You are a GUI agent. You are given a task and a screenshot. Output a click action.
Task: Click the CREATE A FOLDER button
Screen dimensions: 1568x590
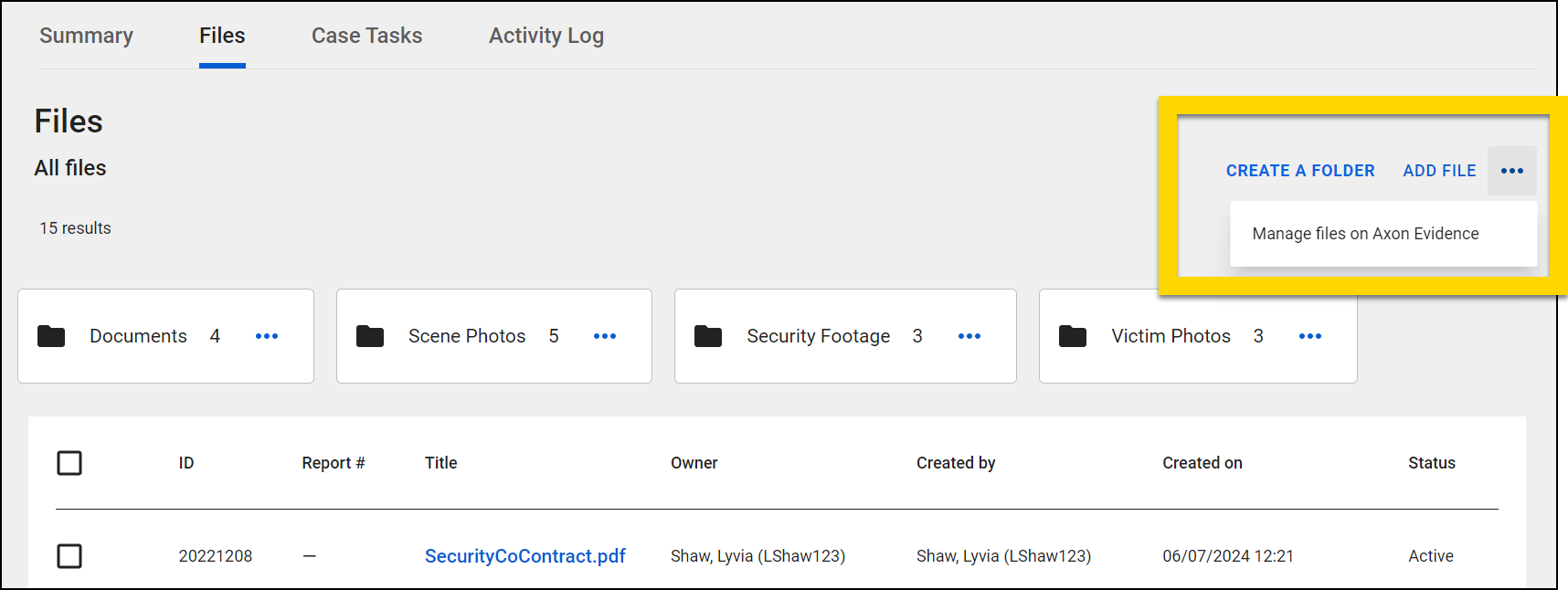[1300, 171]
